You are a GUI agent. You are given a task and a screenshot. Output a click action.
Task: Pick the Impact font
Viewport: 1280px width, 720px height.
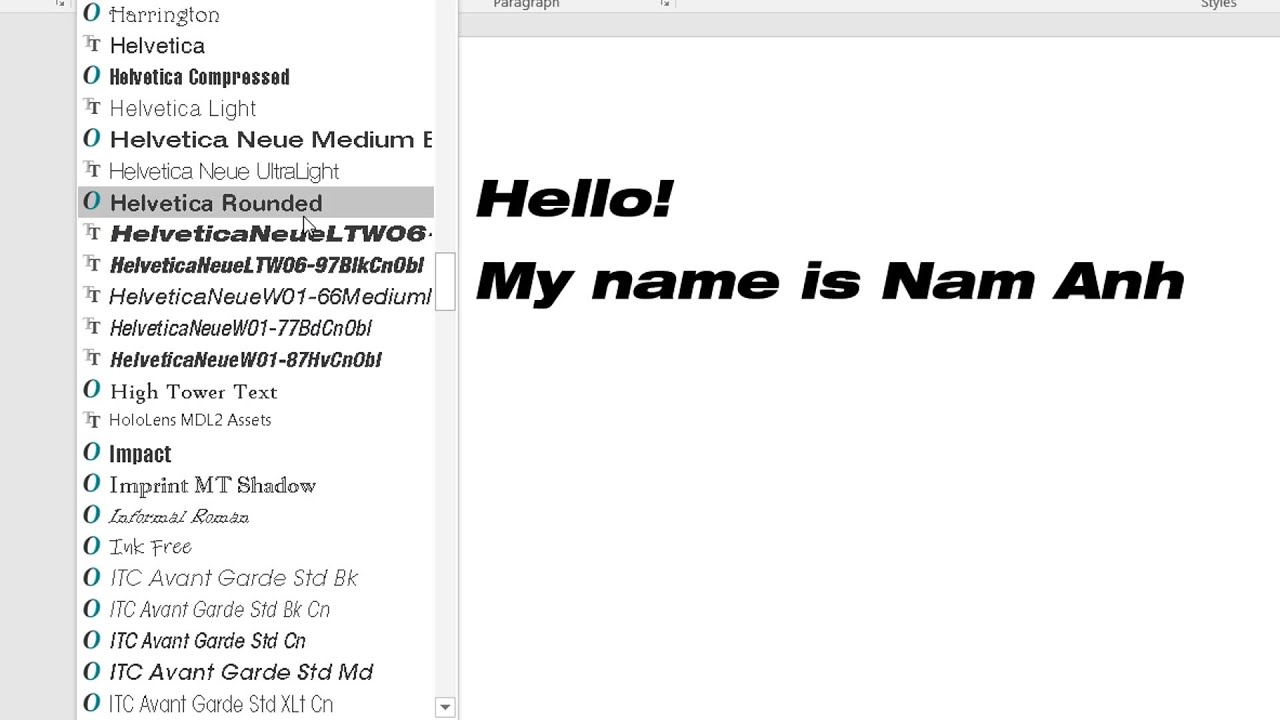pyautogui.click(x=256, y=453)
